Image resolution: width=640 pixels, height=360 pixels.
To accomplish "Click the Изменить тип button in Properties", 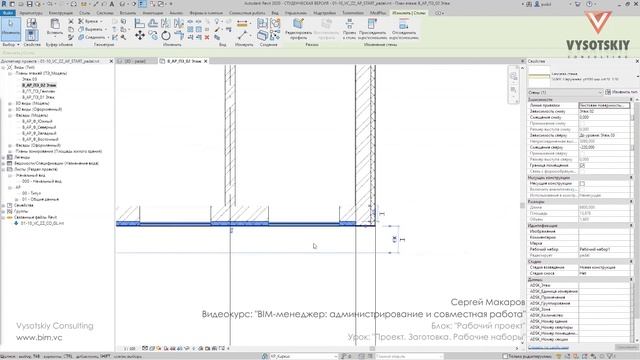I will [x=622, y=92].
